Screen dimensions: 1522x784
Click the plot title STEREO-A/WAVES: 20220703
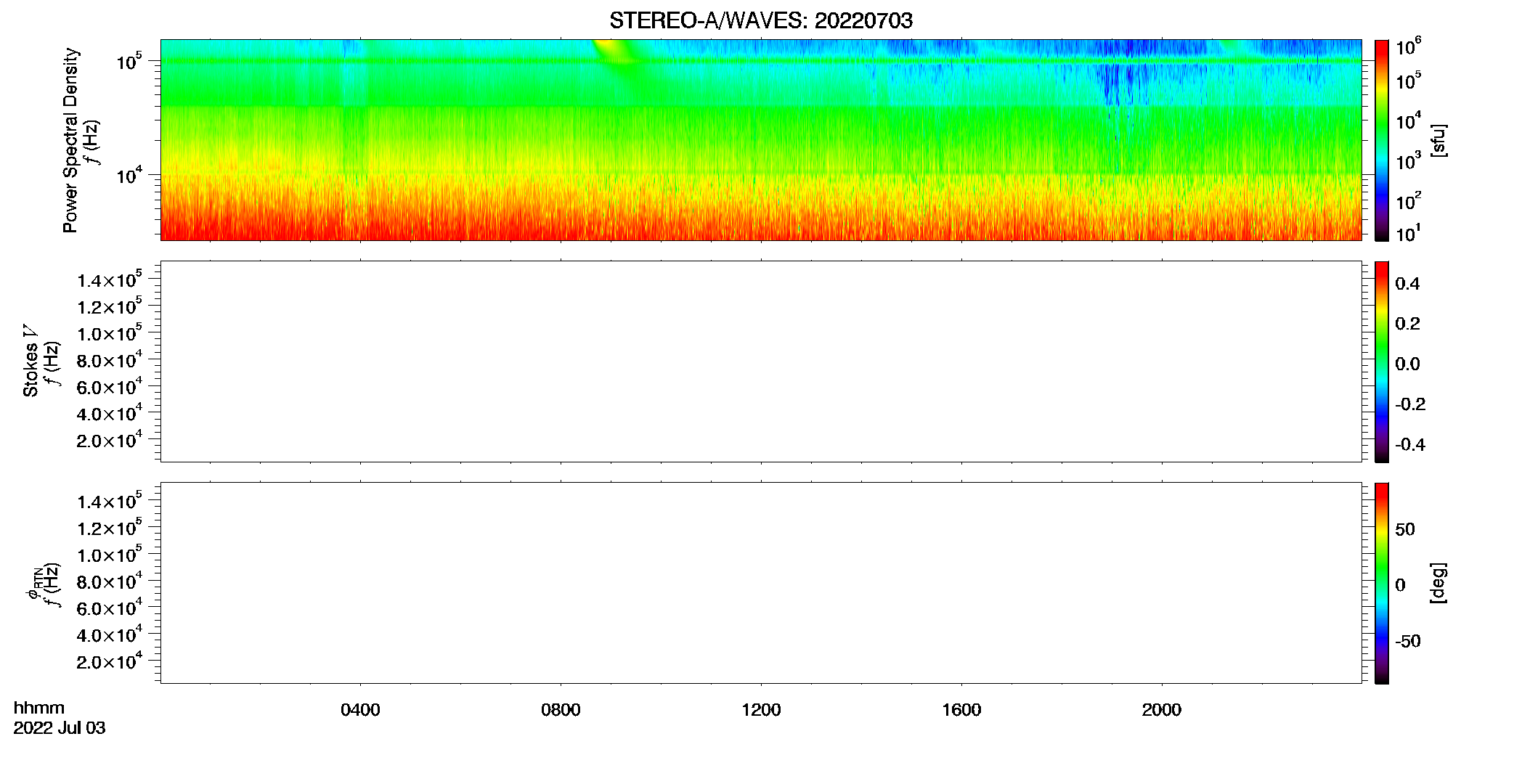(760, 20)
